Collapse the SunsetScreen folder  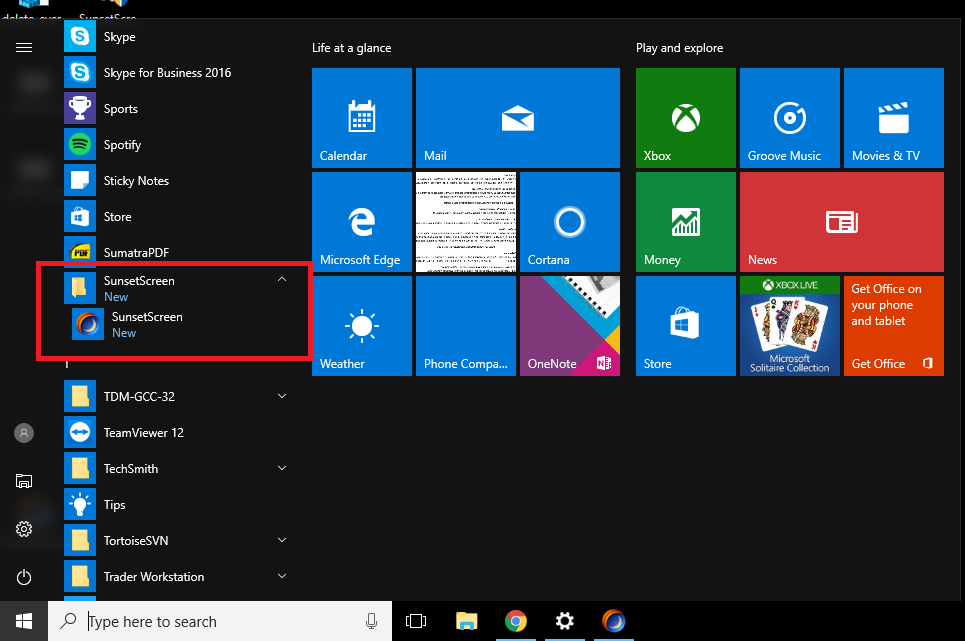coord(282,279)
